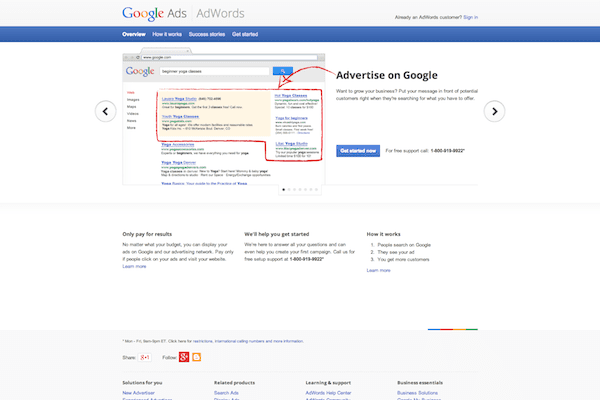Open the orange Blogger follow icon
The image size is (600, 400).
[197, 357]
